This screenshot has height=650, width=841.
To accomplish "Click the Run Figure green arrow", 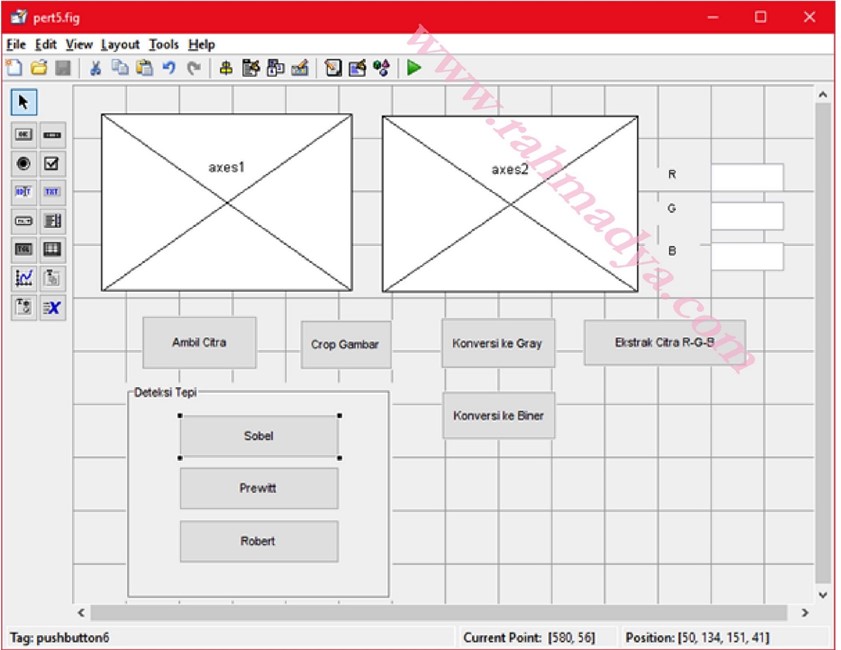I will 414,68.
